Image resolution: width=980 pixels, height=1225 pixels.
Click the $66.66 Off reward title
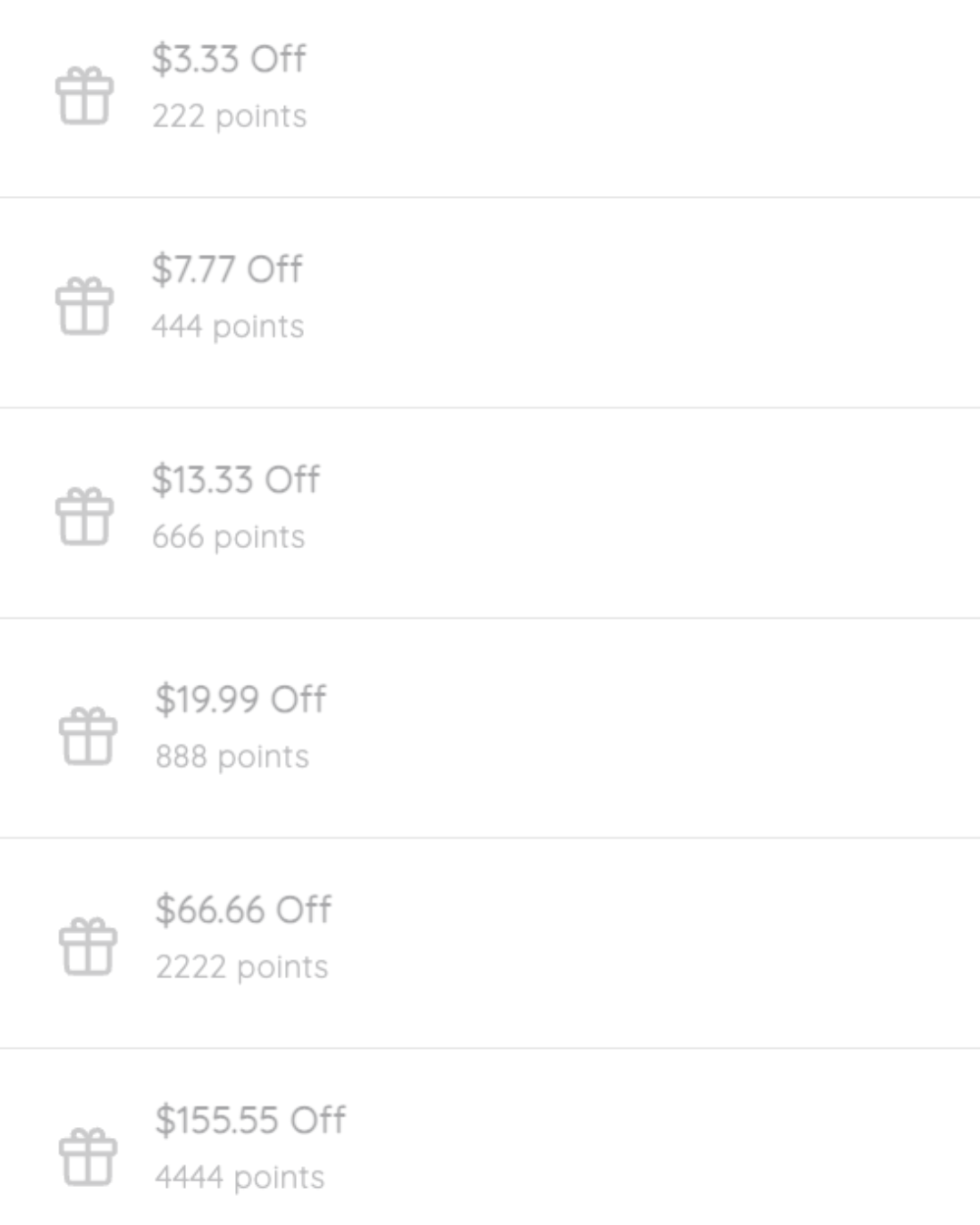pos(243,910)
